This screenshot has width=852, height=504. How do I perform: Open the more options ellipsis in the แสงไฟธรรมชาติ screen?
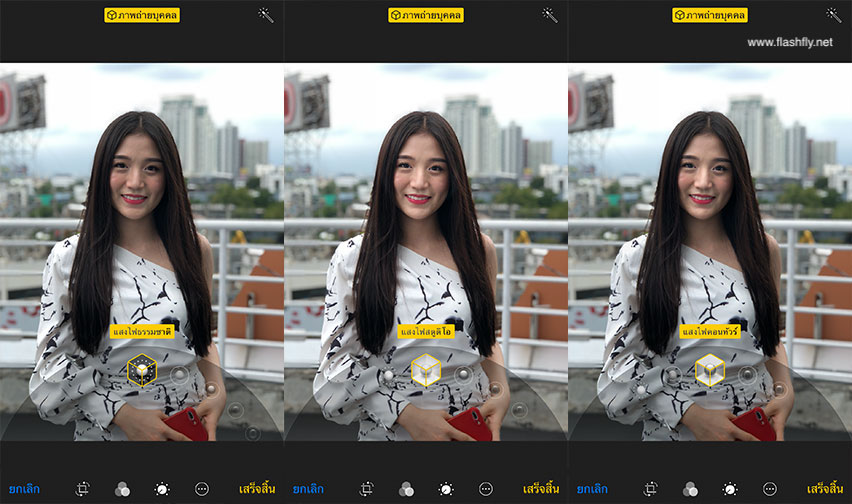click(x=202, y=489)
